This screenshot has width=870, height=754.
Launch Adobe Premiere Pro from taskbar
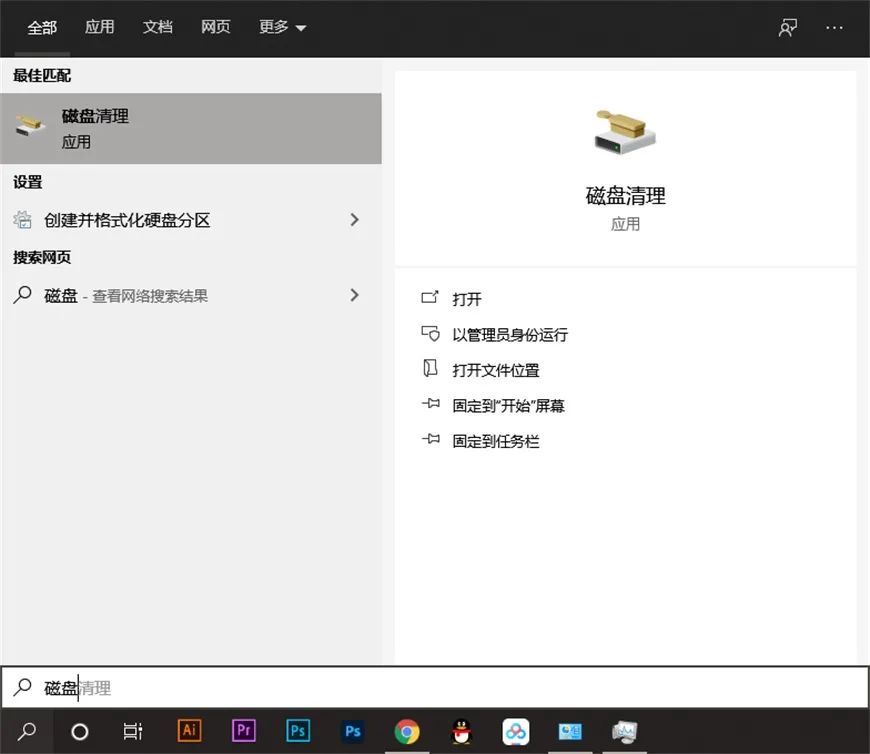tap(244, 730)
